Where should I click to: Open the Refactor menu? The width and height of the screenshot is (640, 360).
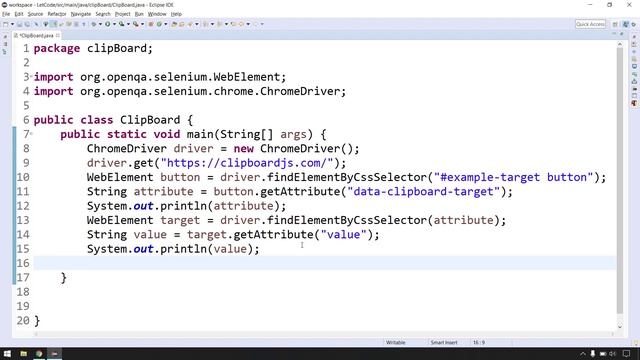click(57, 14)
